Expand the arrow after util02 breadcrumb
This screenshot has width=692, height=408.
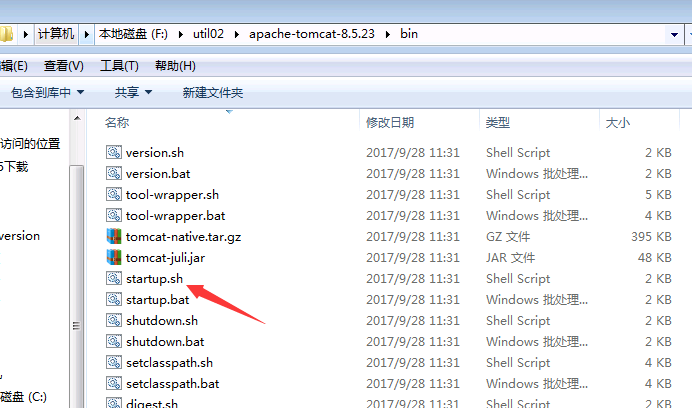(237, 34)
